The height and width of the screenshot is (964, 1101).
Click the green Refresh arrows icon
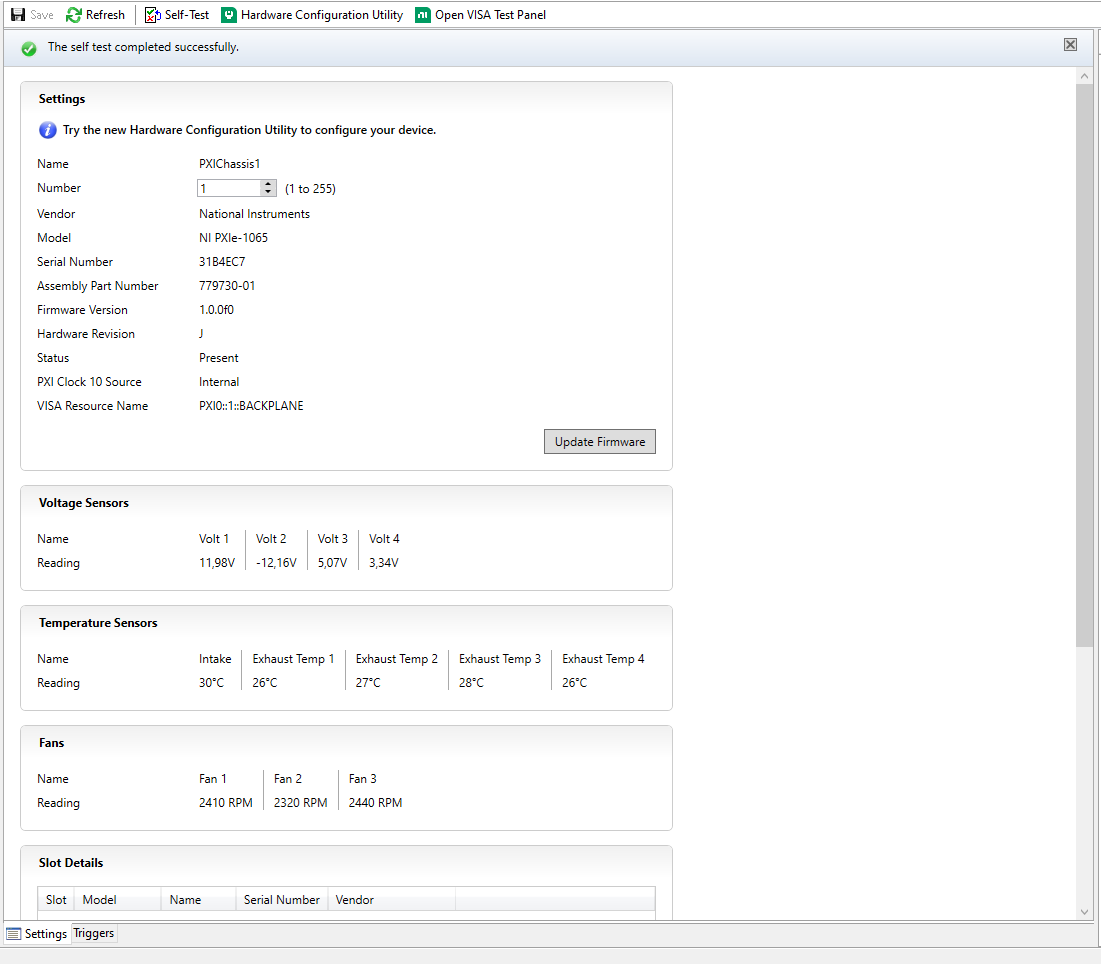click(74, 15)
